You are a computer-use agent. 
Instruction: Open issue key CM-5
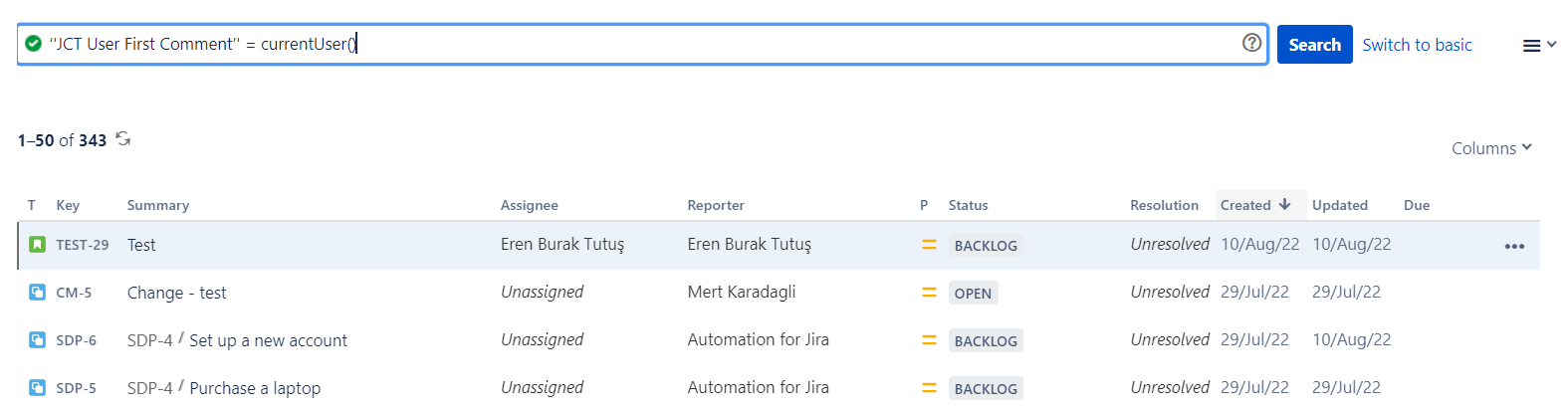74,293
